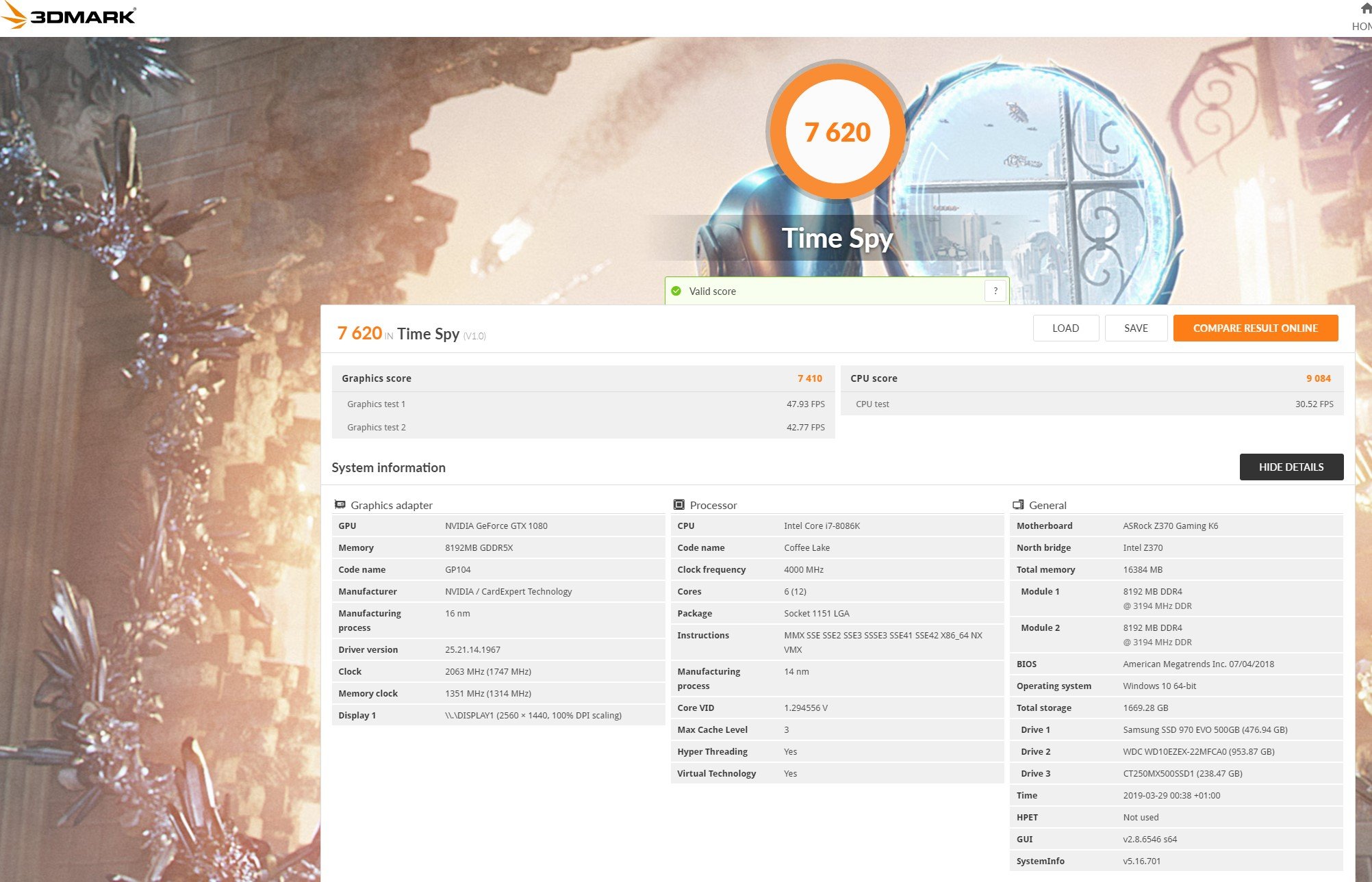Screen dimensions: 1372x882
Task: Click the 7 620 in Time Spy heading
Action: tap(411, 334)
